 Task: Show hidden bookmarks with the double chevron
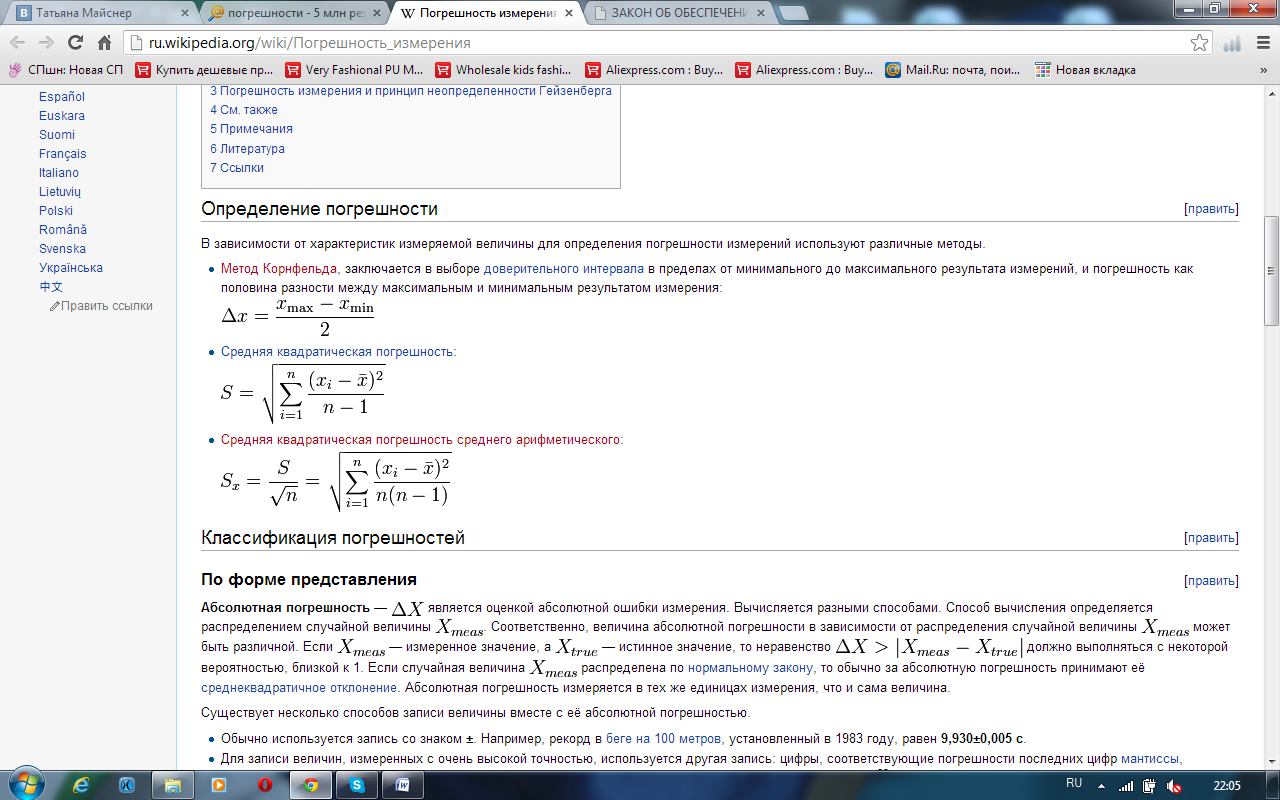tap(1265, 70)
